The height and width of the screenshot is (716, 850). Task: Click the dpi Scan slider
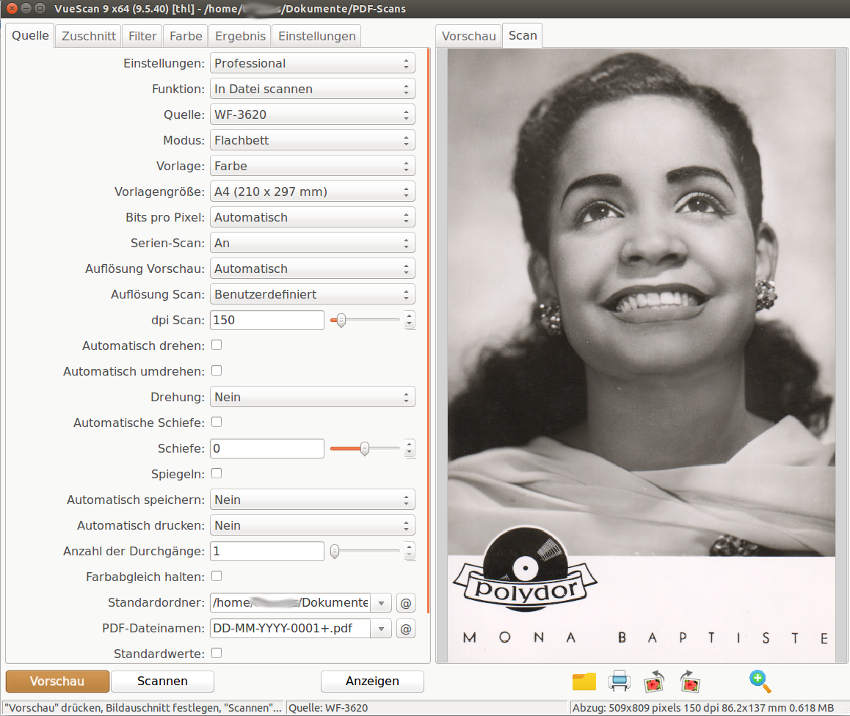click(365, 320)
